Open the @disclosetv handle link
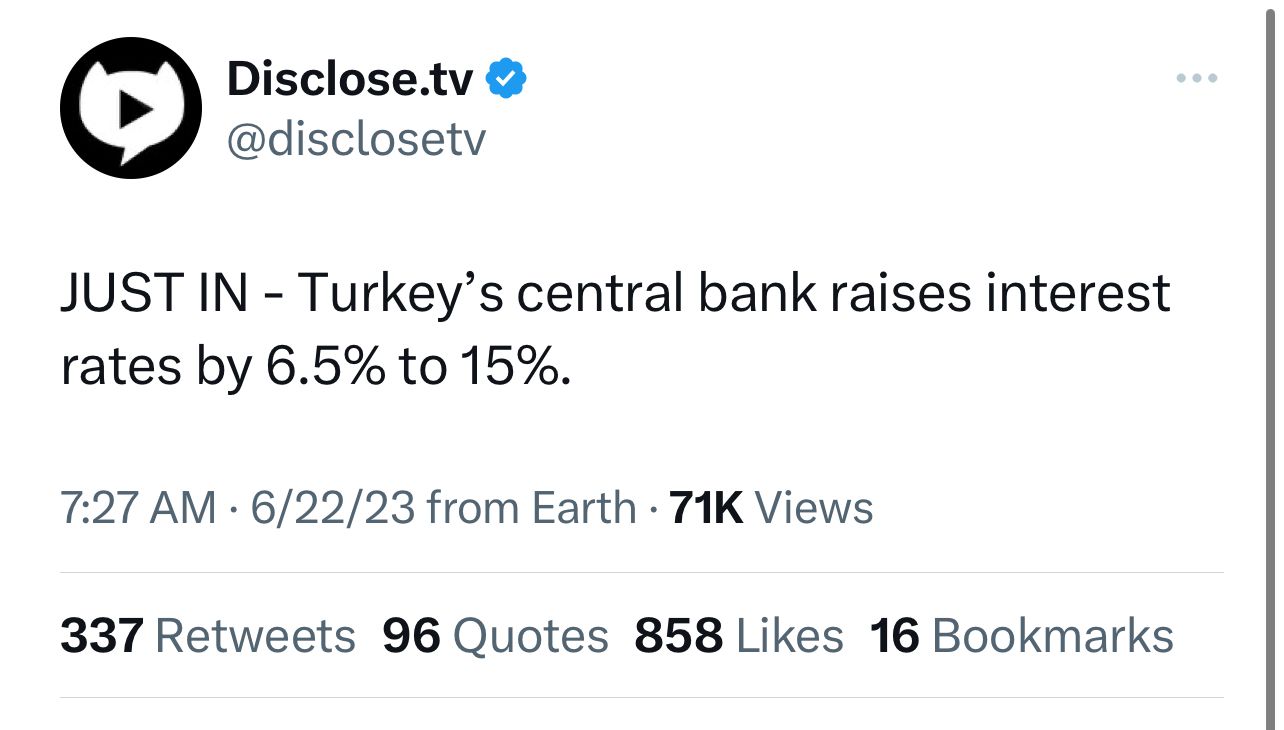This screenshot has height=730, width=1284. [x=356, y=140]
